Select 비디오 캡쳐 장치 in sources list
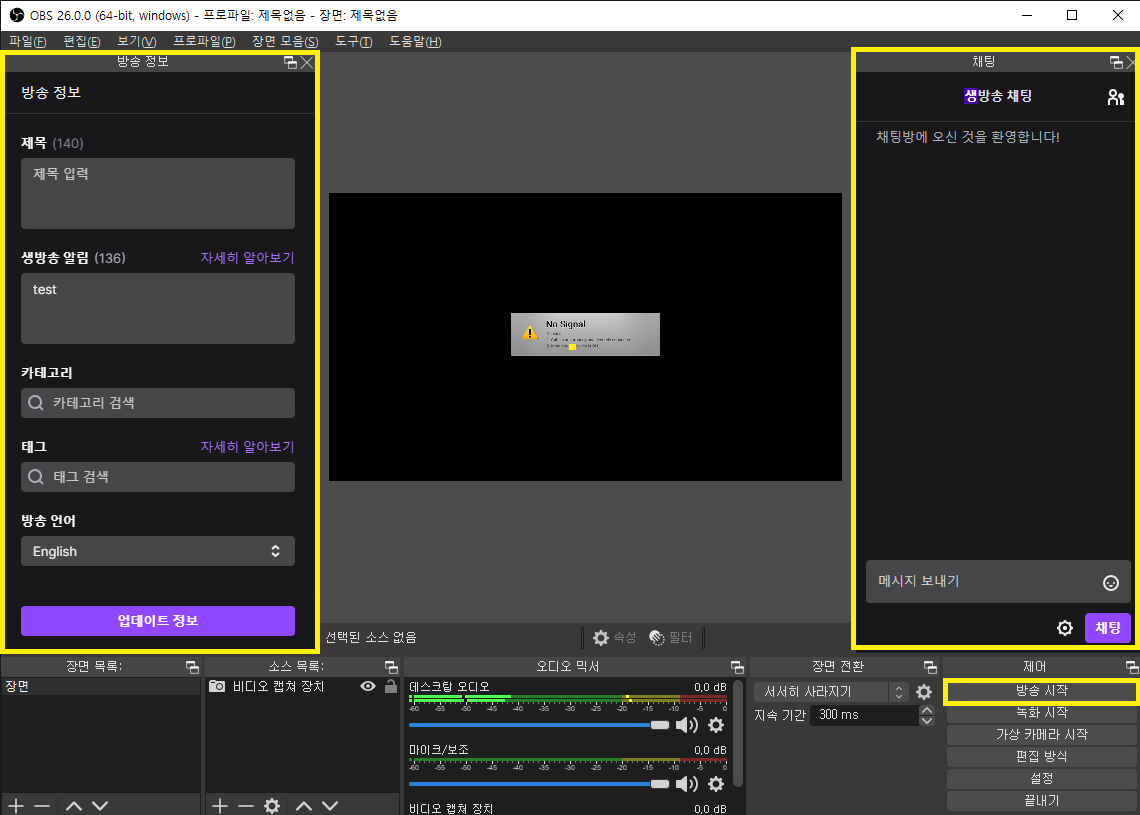The height and width of the screenshot is (815, 1140). [280, 686]
